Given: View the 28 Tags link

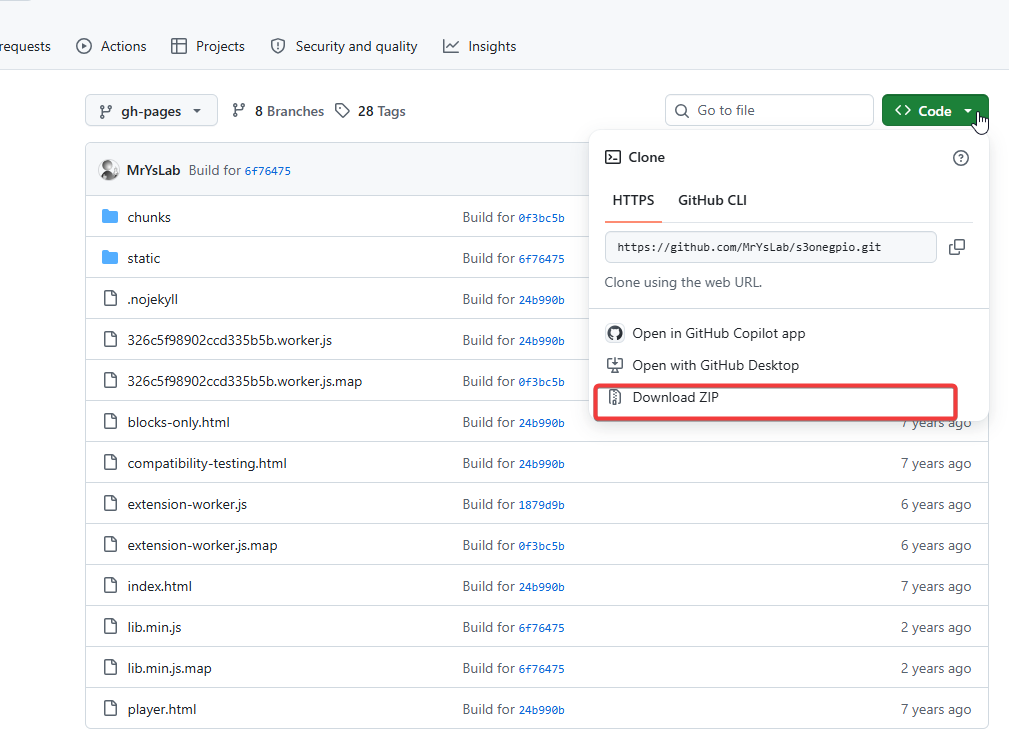Looking at the screenshot, I should click(371, 111).
